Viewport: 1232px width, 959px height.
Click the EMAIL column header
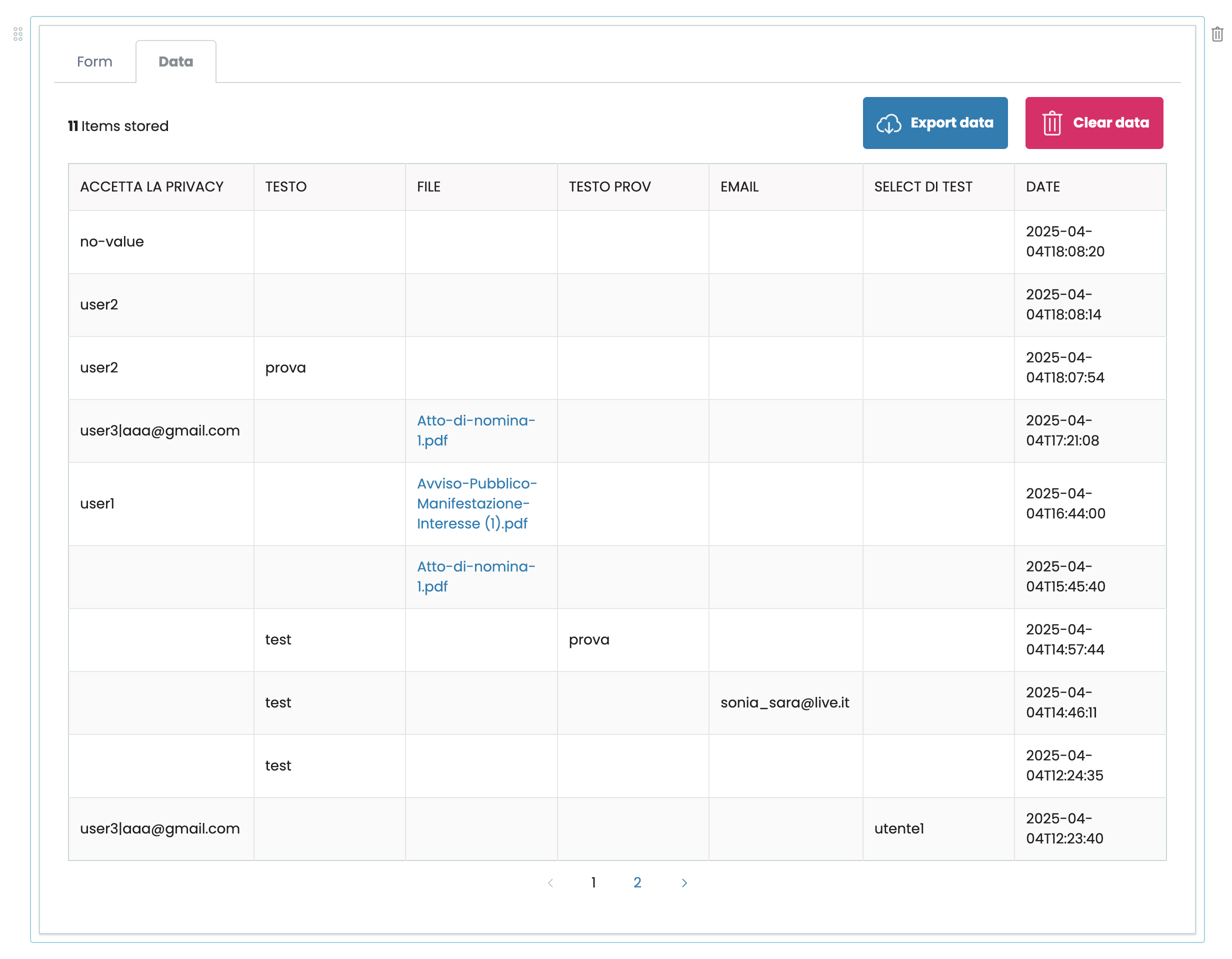(739, 186)
